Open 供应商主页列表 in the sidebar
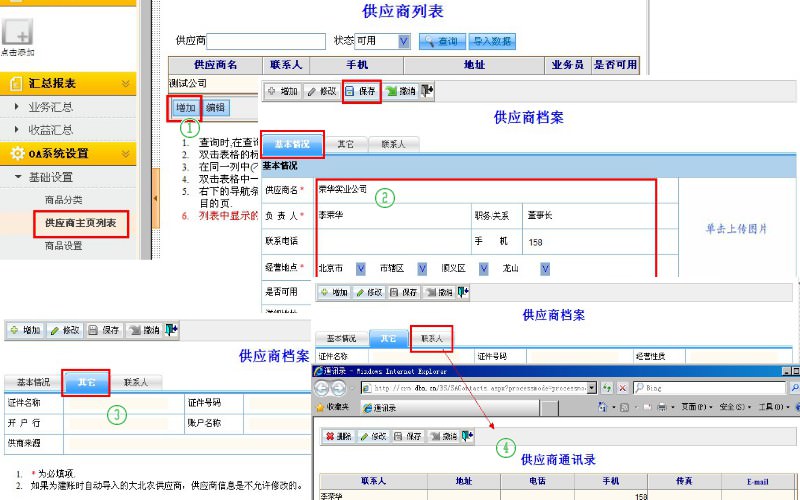This screenshot has width=800, height=500. click(x=80, y=222)
